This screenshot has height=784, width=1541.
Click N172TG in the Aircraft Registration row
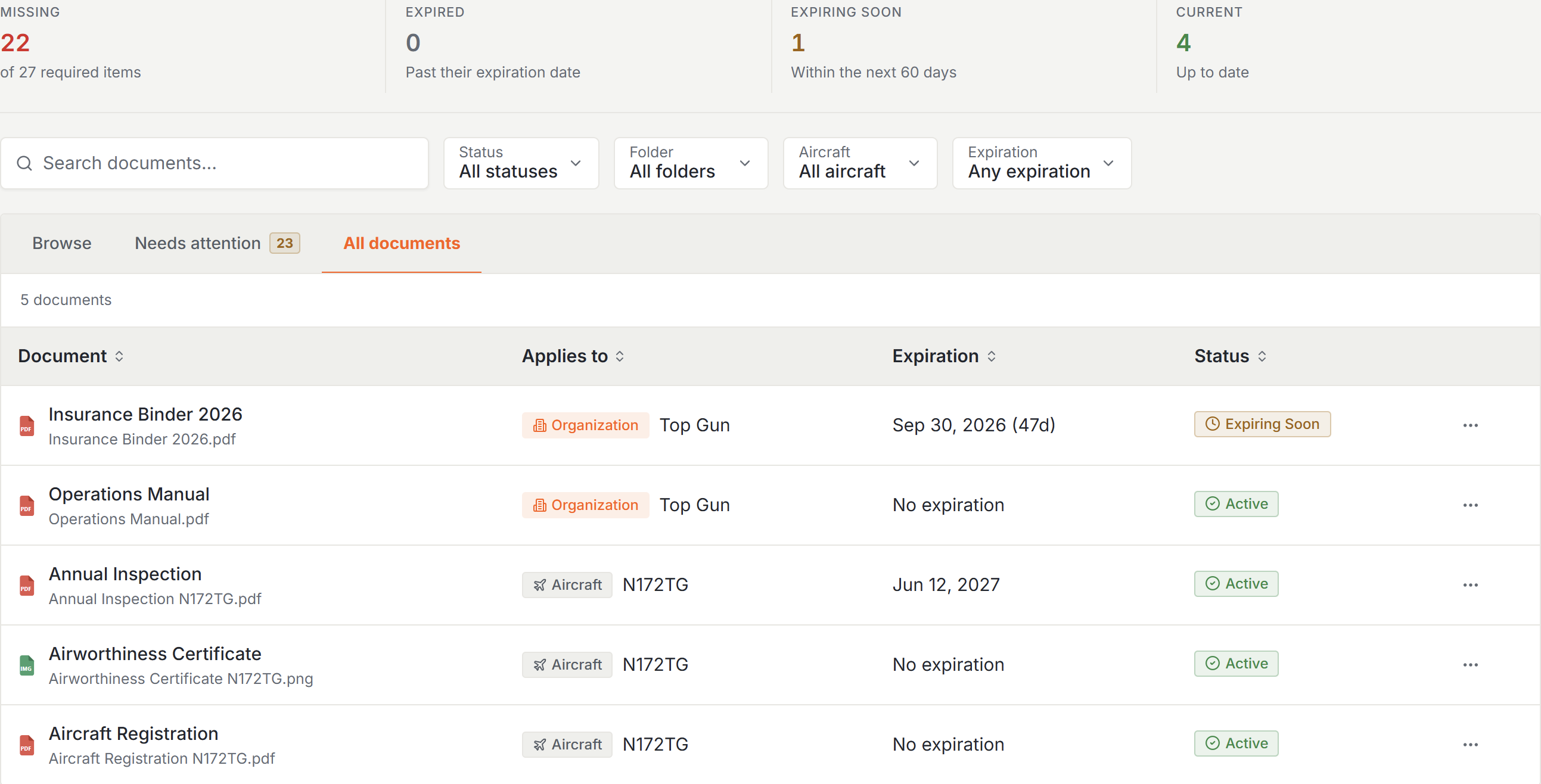coord(655,745)
